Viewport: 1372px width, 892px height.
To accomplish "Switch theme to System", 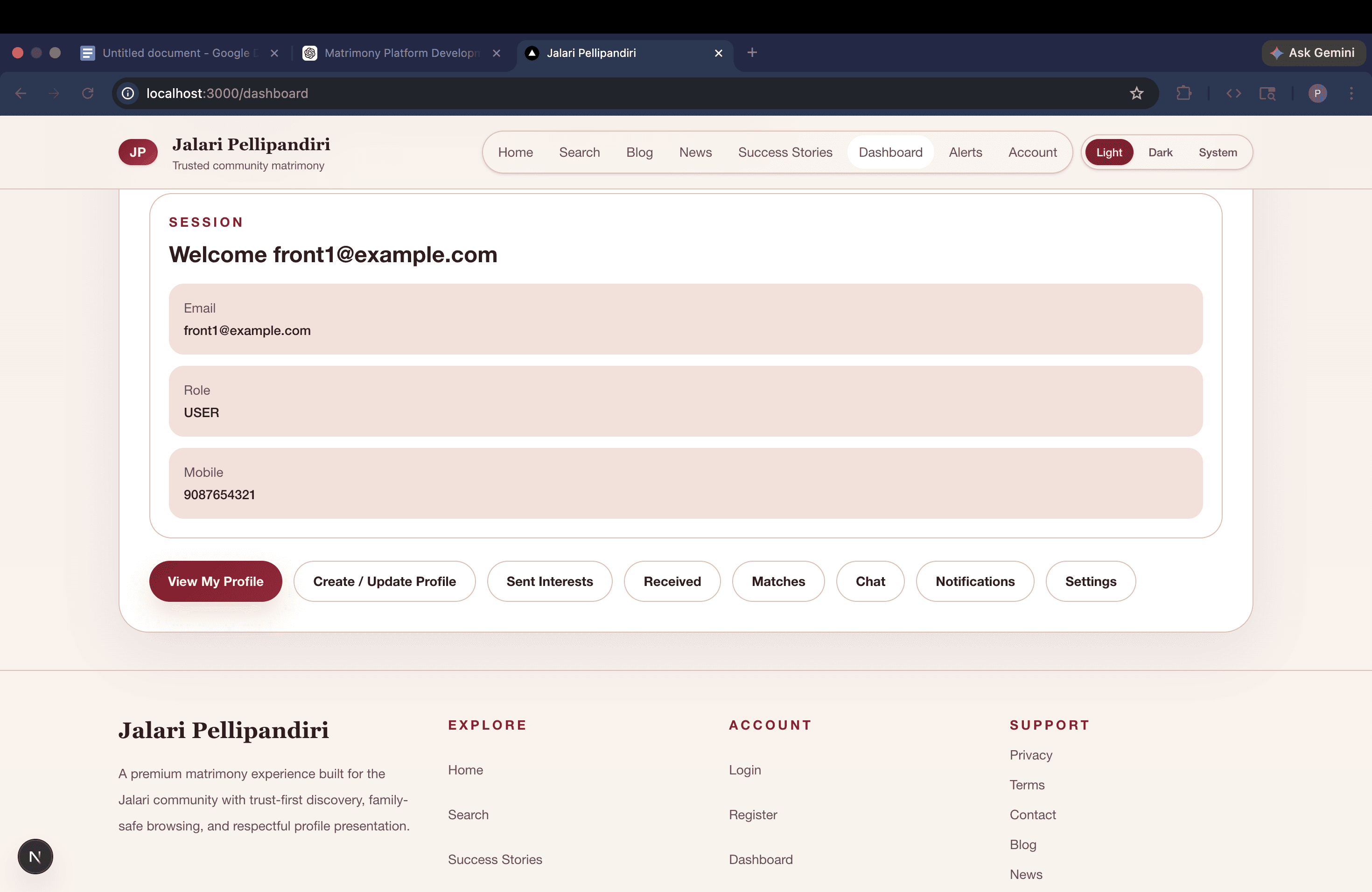I will pos(1218,153).
